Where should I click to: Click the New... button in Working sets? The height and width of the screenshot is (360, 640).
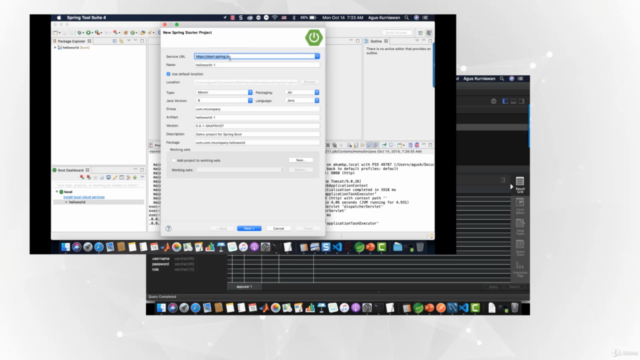[x=301, y=160]
